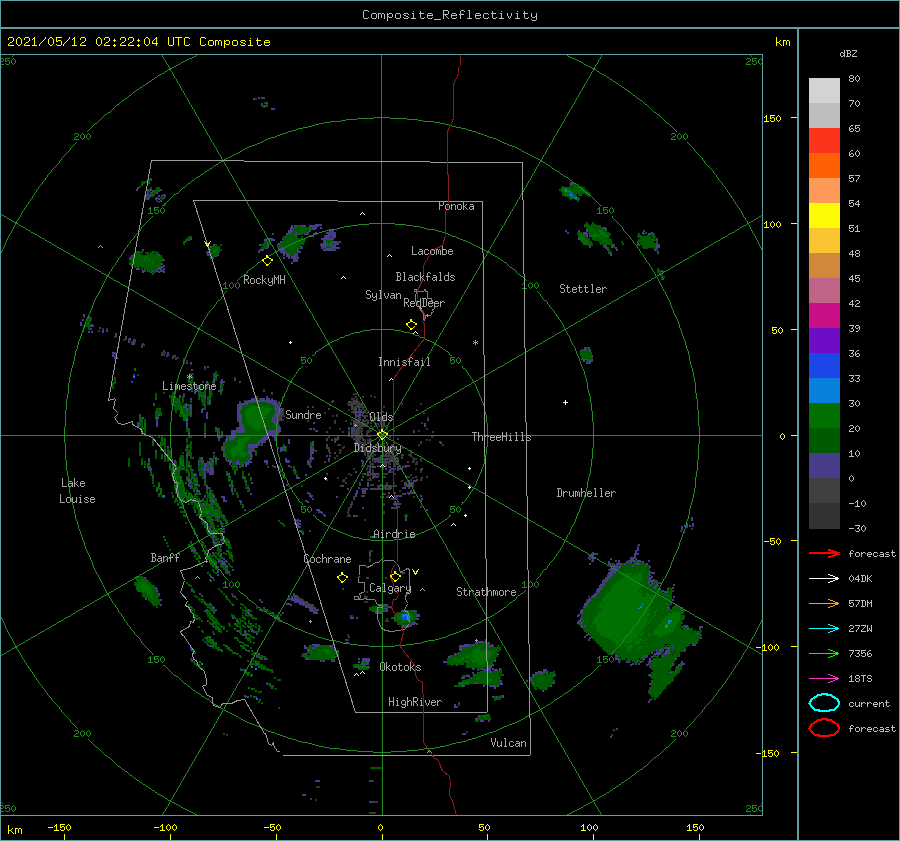900x841 pixels.
Task: Click the cyan current ellipse icon
Action: click(824, 703)
